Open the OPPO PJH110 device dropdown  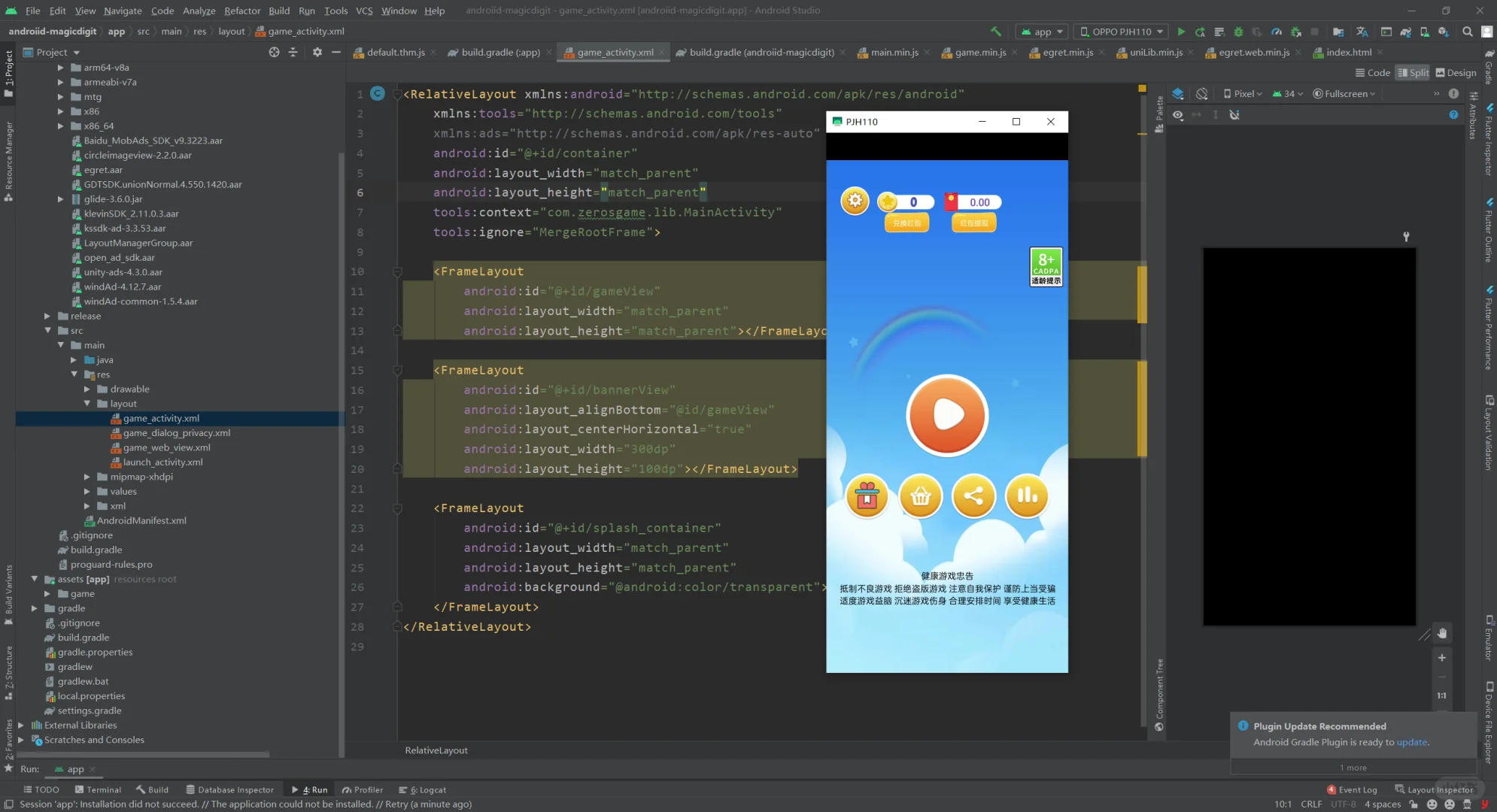click(x=1120, y=32)
